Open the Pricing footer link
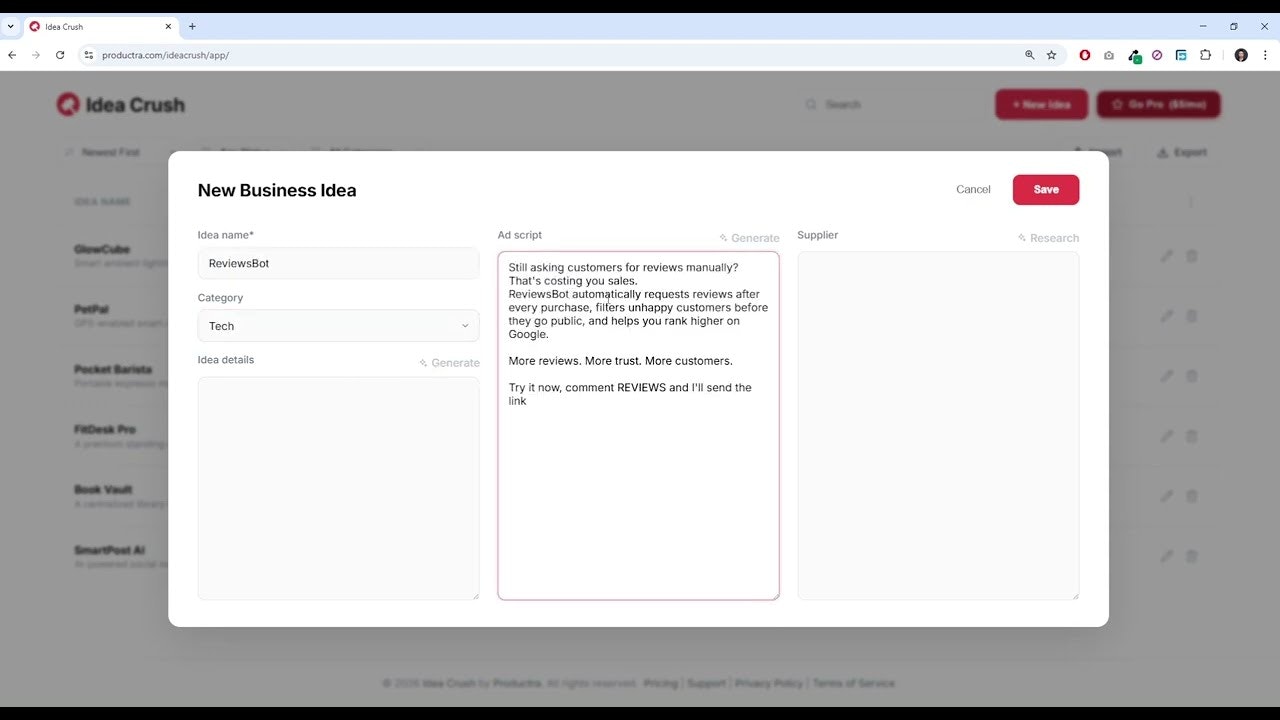 (x=660, y=683)
